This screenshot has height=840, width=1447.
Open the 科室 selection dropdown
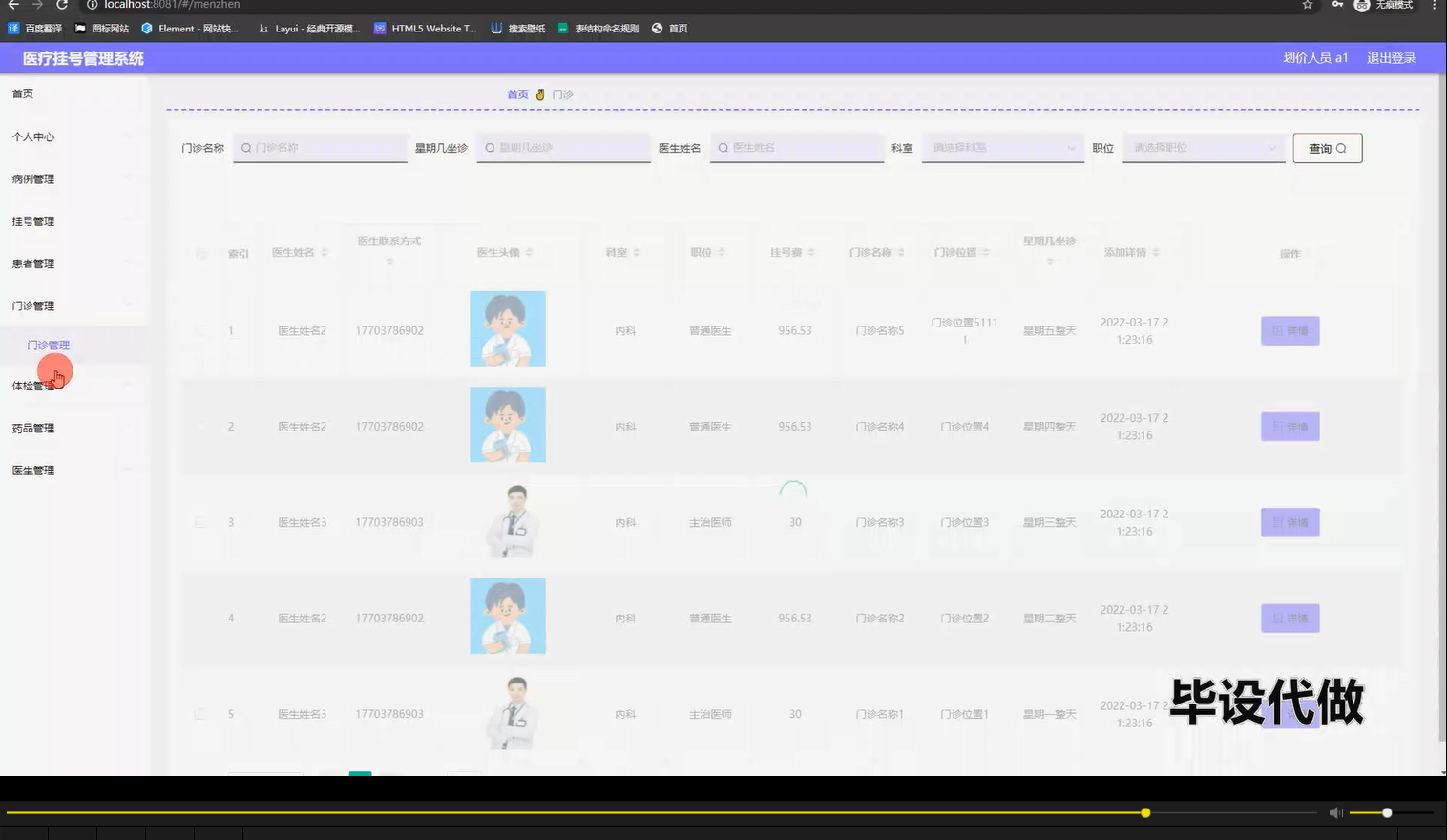(x=1001, y=148)
